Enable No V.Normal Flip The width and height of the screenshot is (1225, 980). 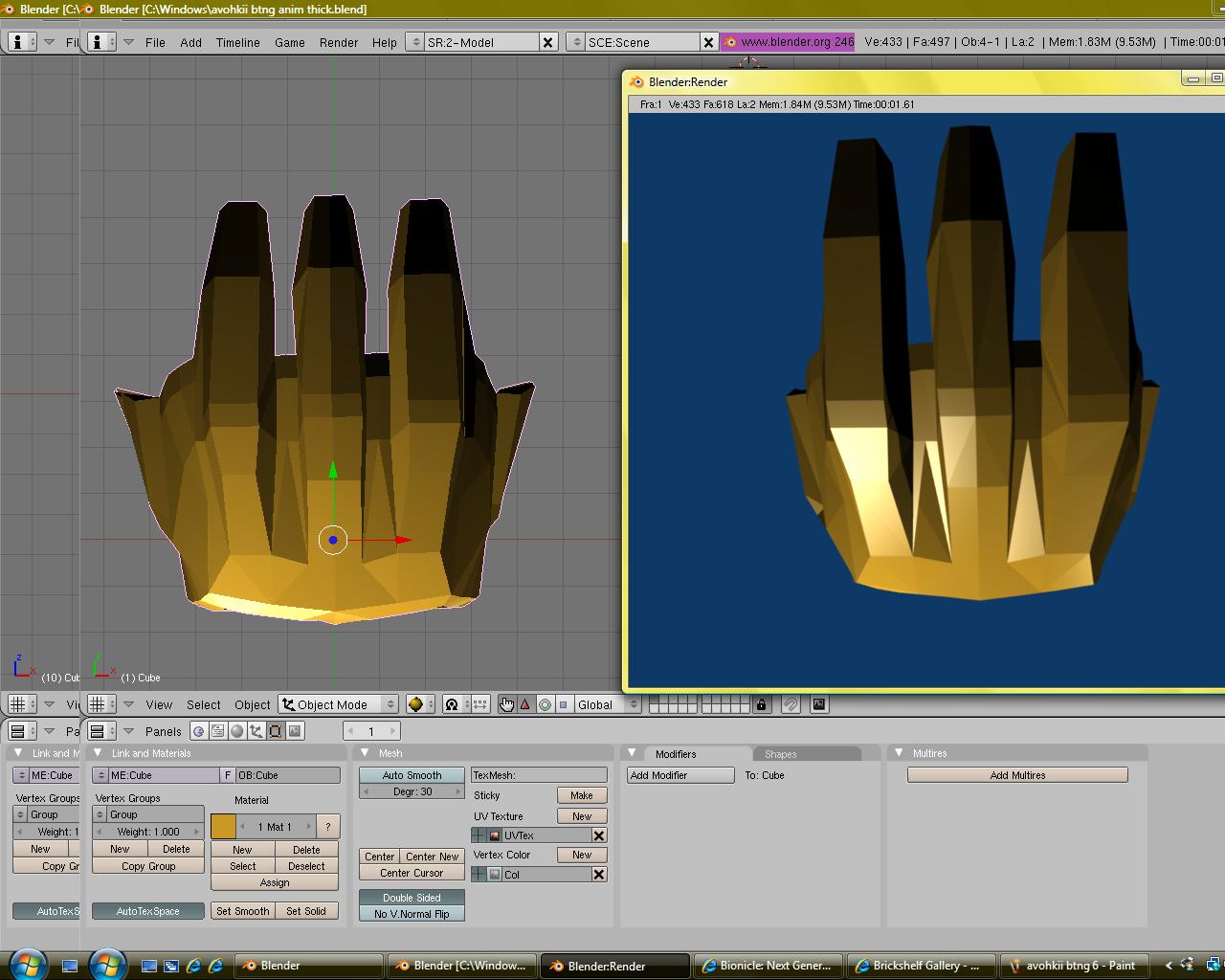[412, 914]
